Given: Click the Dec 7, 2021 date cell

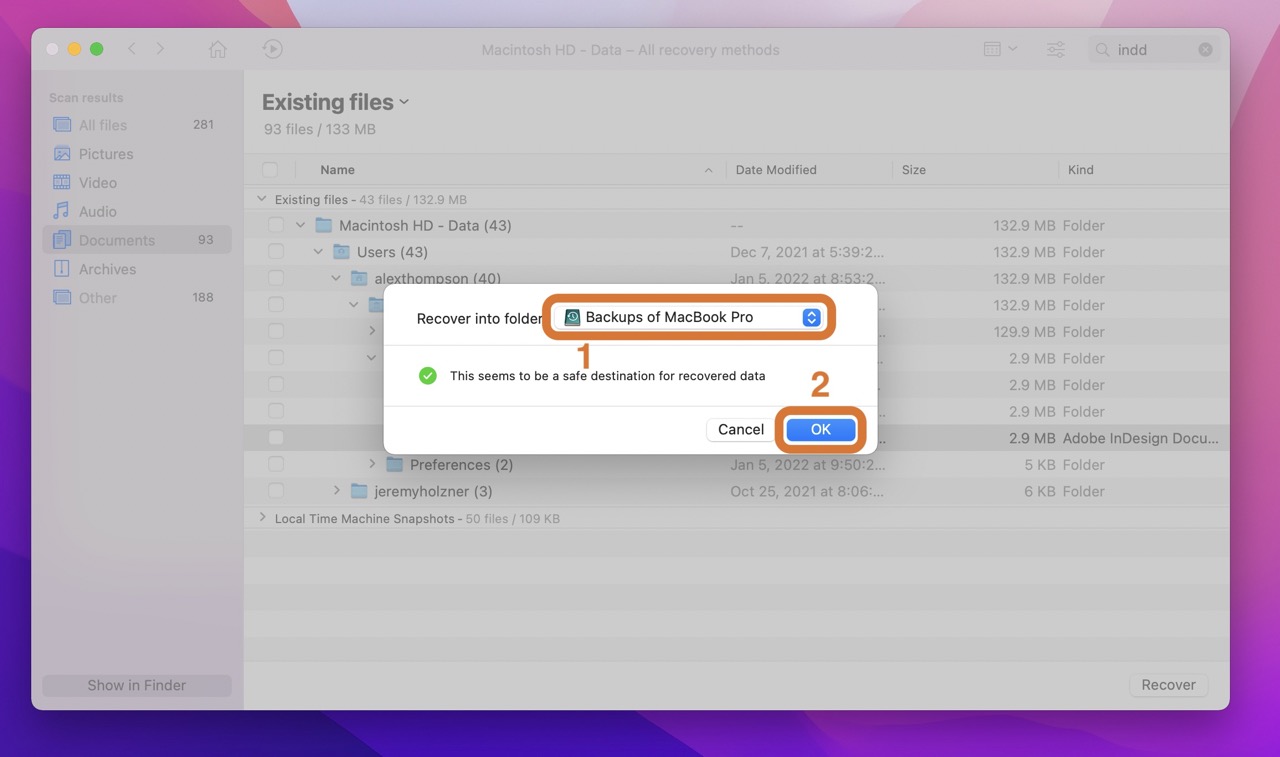Looking at the screenshot, I should click(x=807, y=252).
